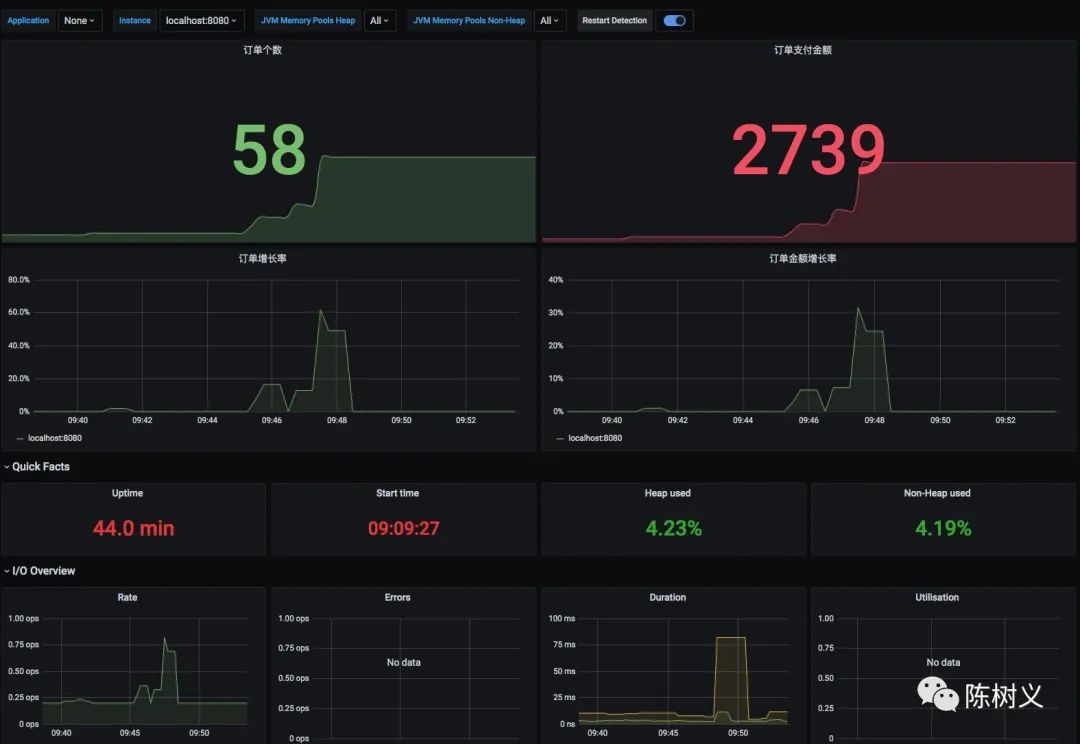
Task: Click the 订单金额增长率 panel title
Action: click(803, 259)
